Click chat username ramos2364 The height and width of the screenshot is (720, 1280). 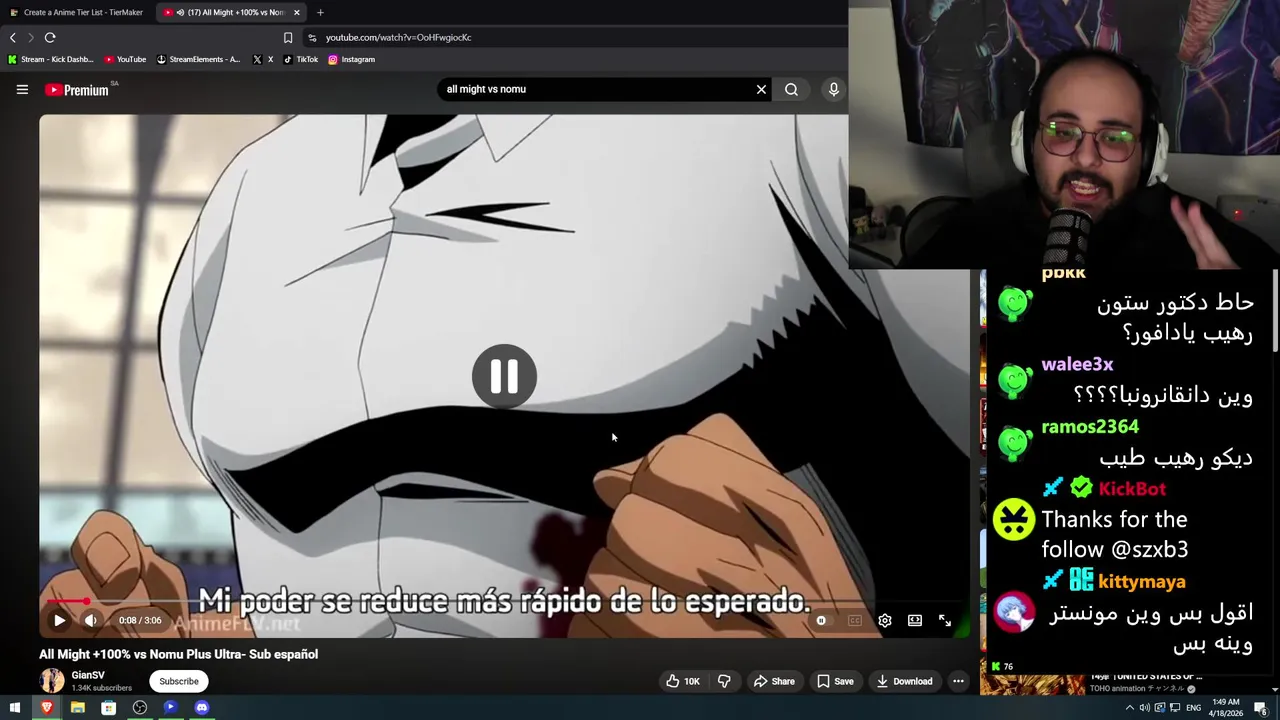point(1090,427)
